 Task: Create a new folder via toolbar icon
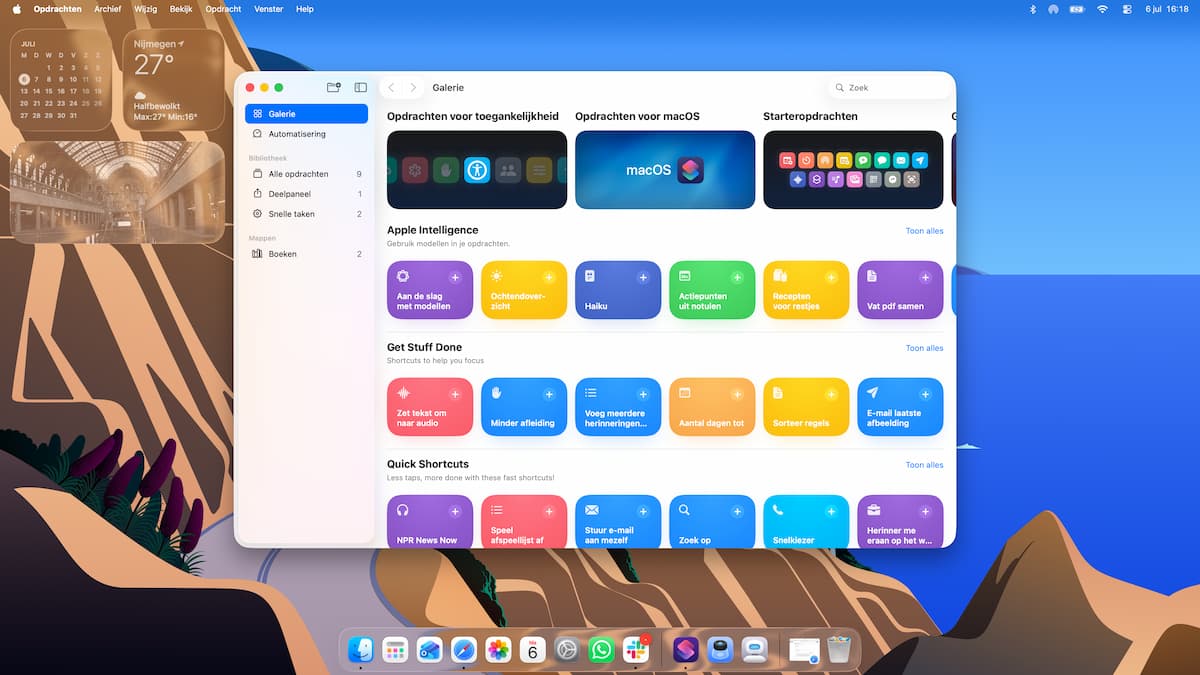(x=334, y=88)
